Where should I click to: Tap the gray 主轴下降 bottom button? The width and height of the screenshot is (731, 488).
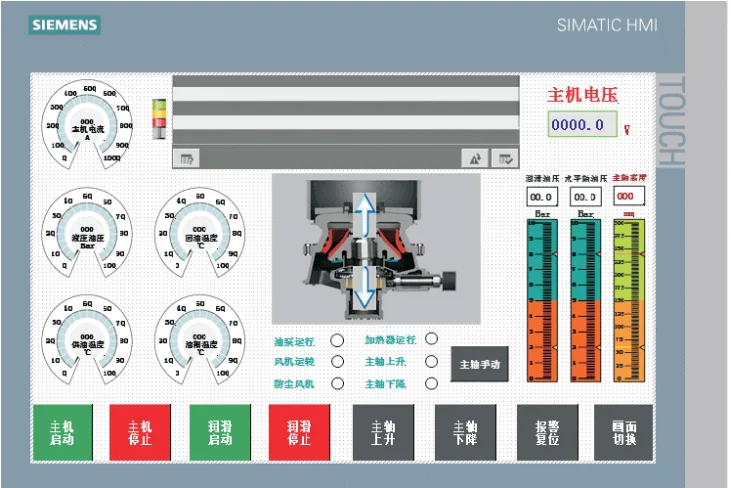[x=465, y=433]
